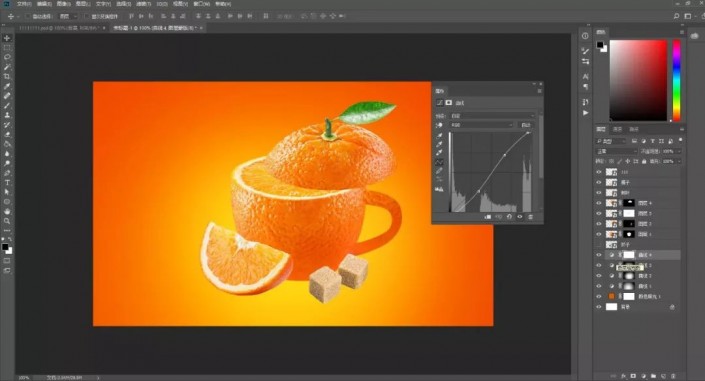The height and width of the screenshot is (381, 705).
Task: Select the Lasso tool
Action: point(7,57)
